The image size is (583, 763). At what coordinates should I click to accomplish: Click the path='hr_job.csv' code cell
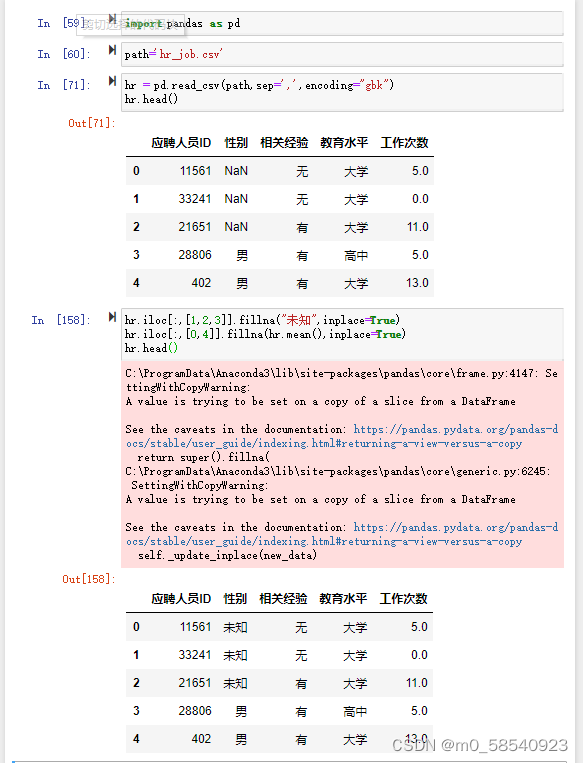pos(342,54)
